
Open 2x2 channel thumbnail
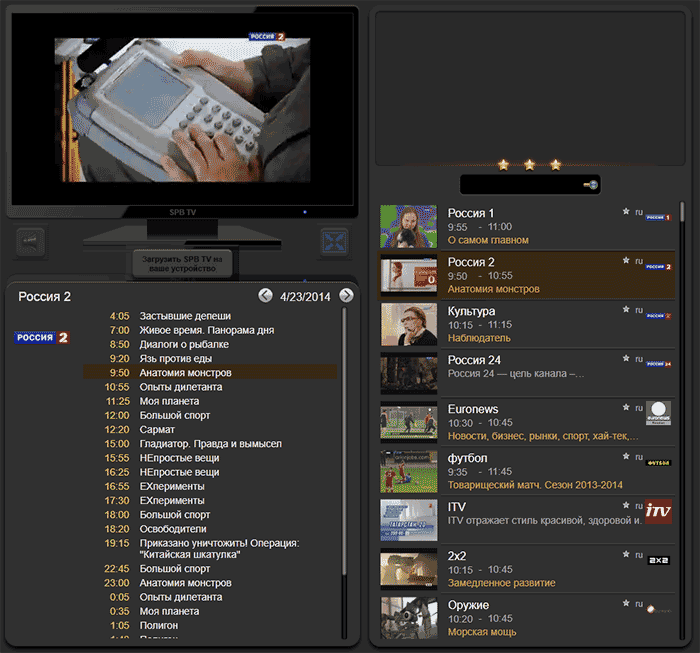[408, 570]
